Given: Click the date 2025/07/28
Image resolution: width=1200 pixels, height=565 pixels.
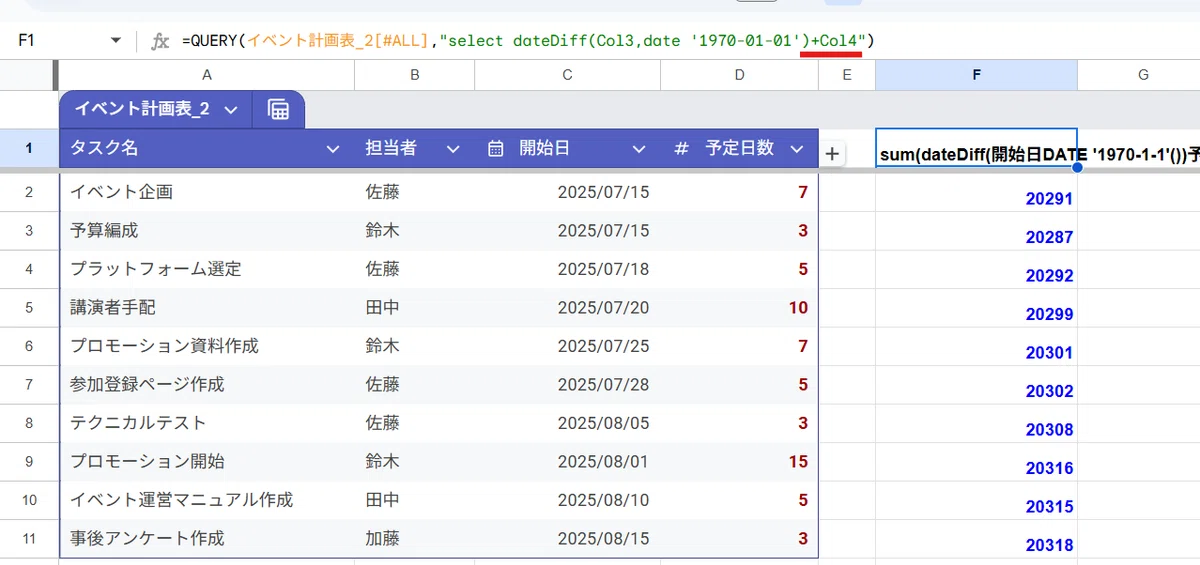Looking at the screenshot, I should pos(603,384).
